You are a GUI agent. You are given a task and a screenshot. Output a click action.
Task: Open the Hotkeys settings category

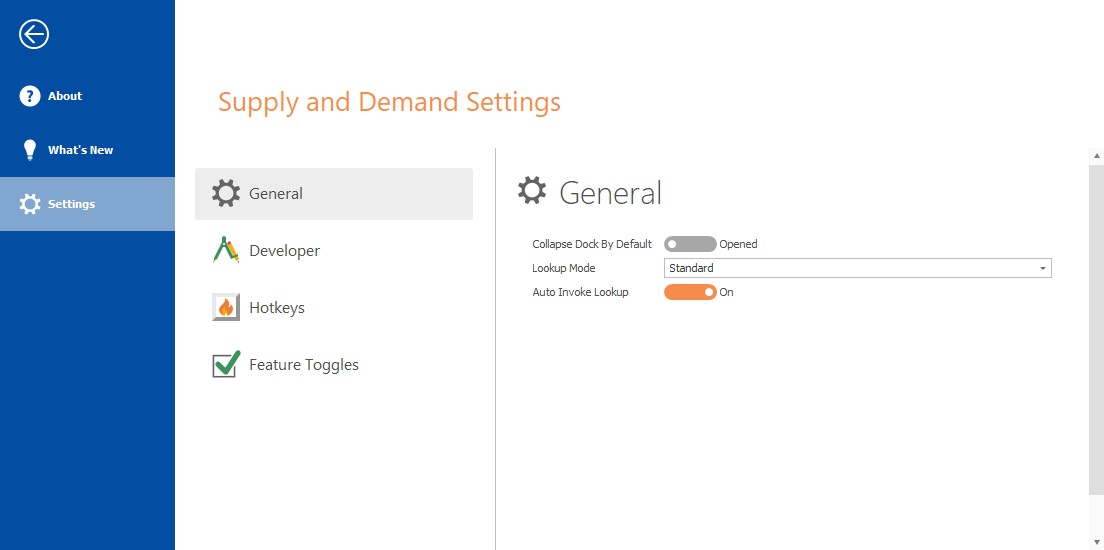click(334, 308)
